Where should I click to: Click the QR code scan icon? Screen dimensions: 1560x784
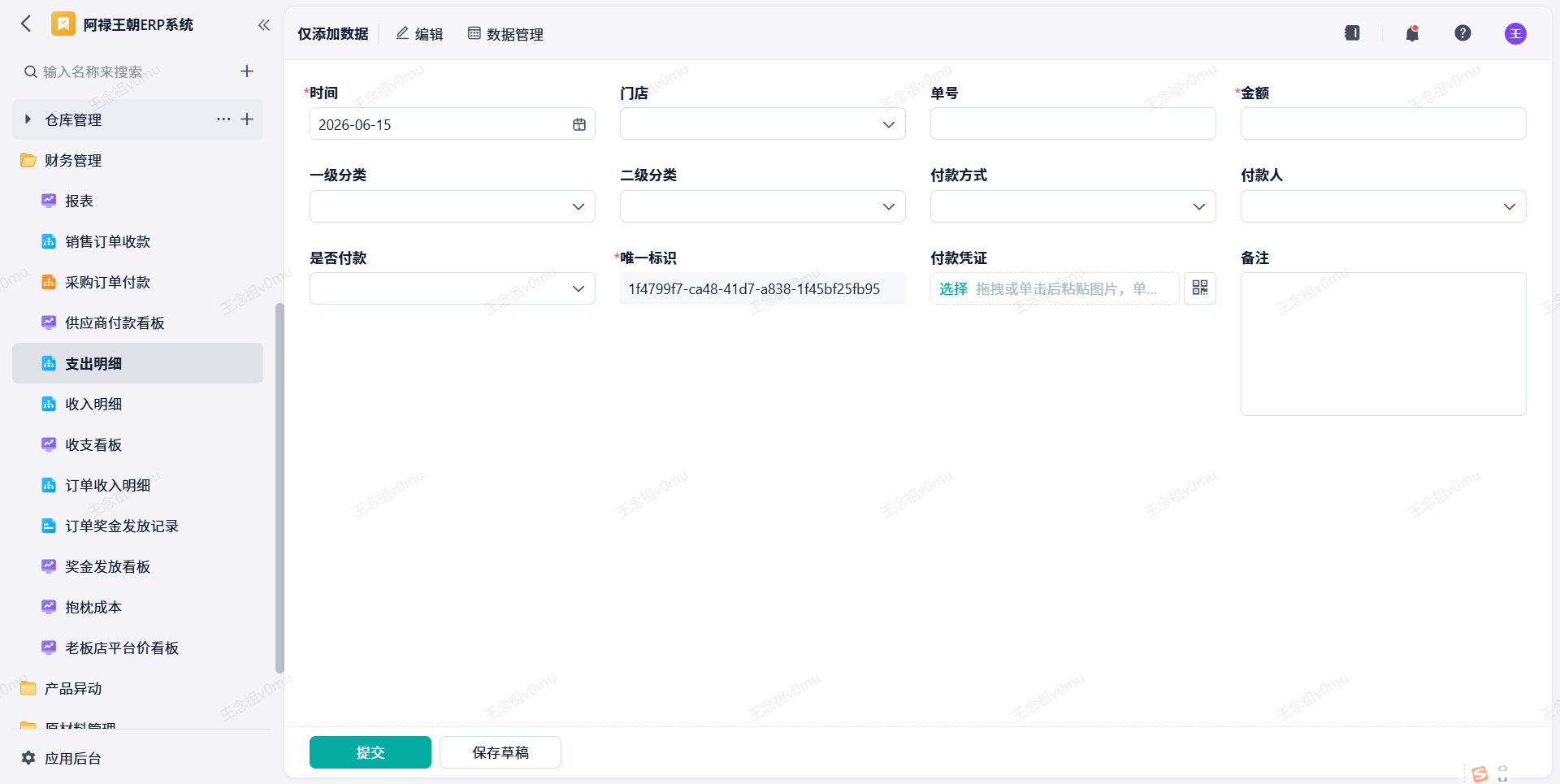(x=1200, y=288)
